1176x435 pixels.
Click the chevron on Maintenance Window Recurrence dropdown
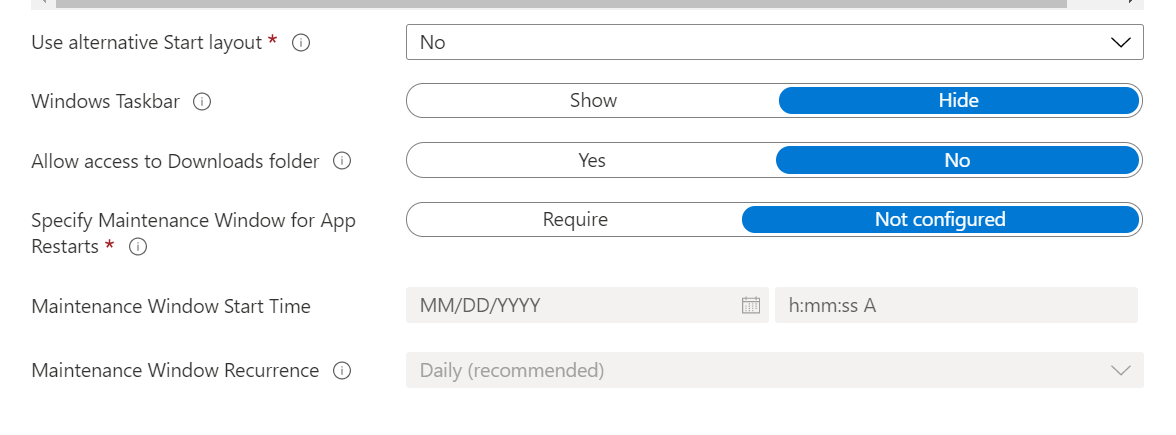click(x=1120, y=371)
